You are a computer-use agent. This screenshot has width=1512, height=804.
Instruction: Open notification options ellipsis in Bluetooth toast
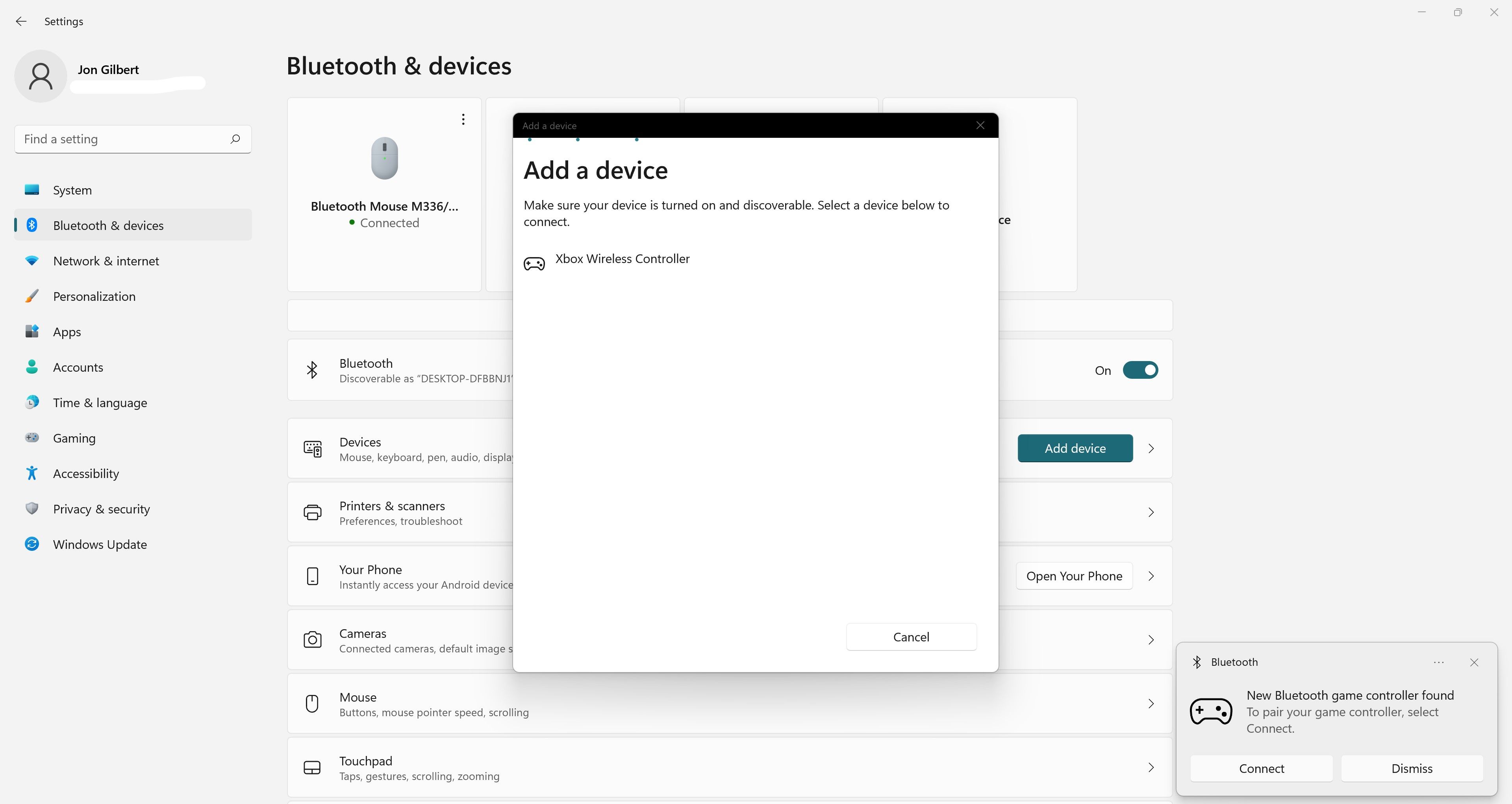point(1439,663)
